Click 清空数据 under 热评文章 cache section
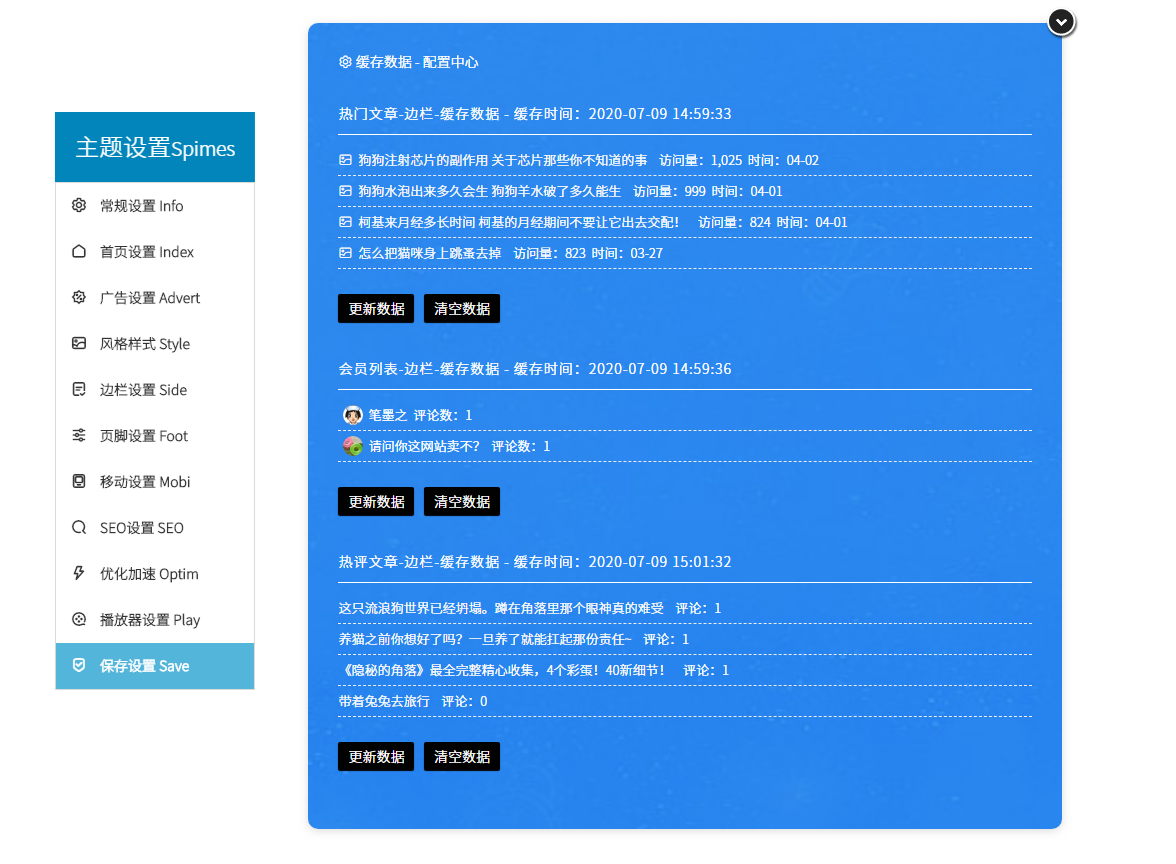Viewport: 1176px width, 864px height. [461, 757]
